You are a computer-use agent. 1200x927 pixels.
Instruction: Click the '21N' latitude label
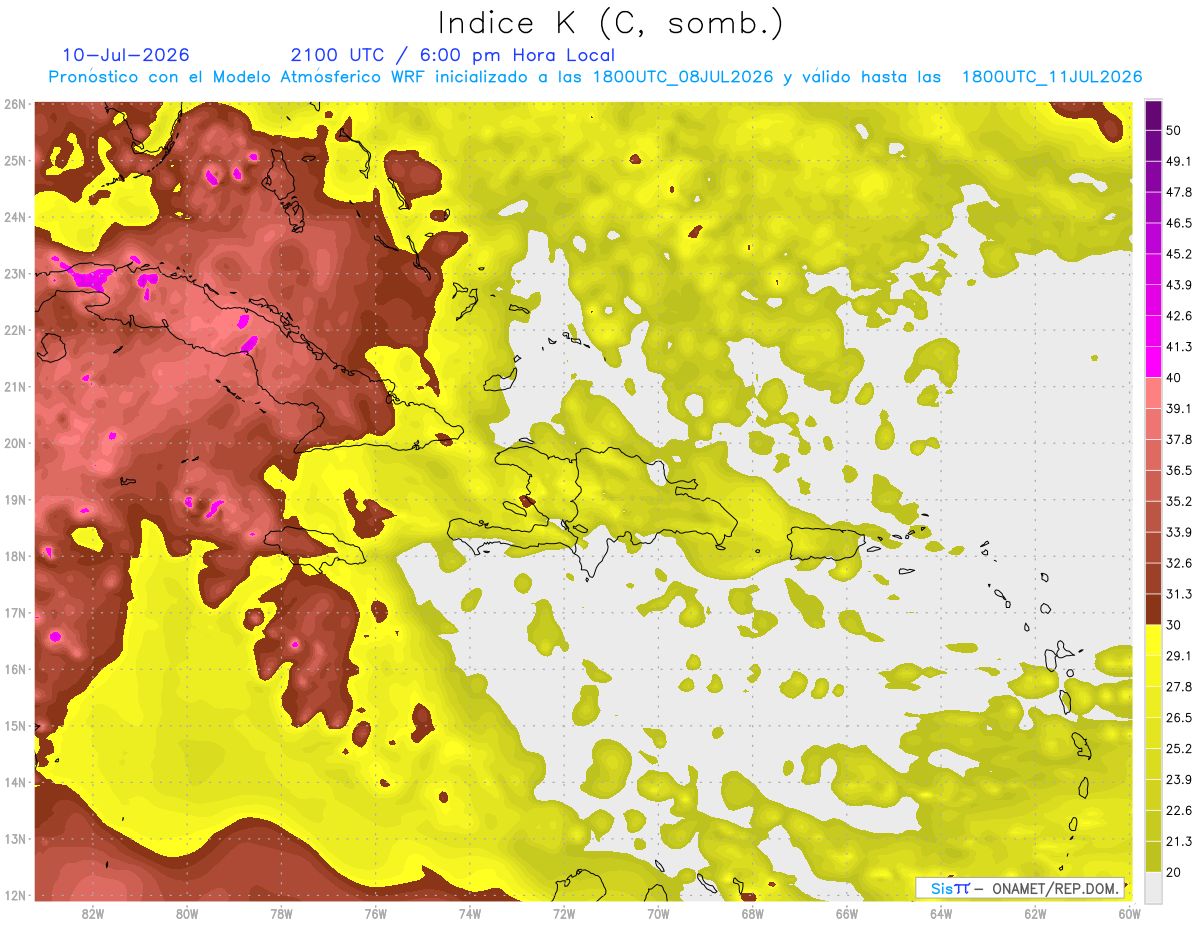14,387
